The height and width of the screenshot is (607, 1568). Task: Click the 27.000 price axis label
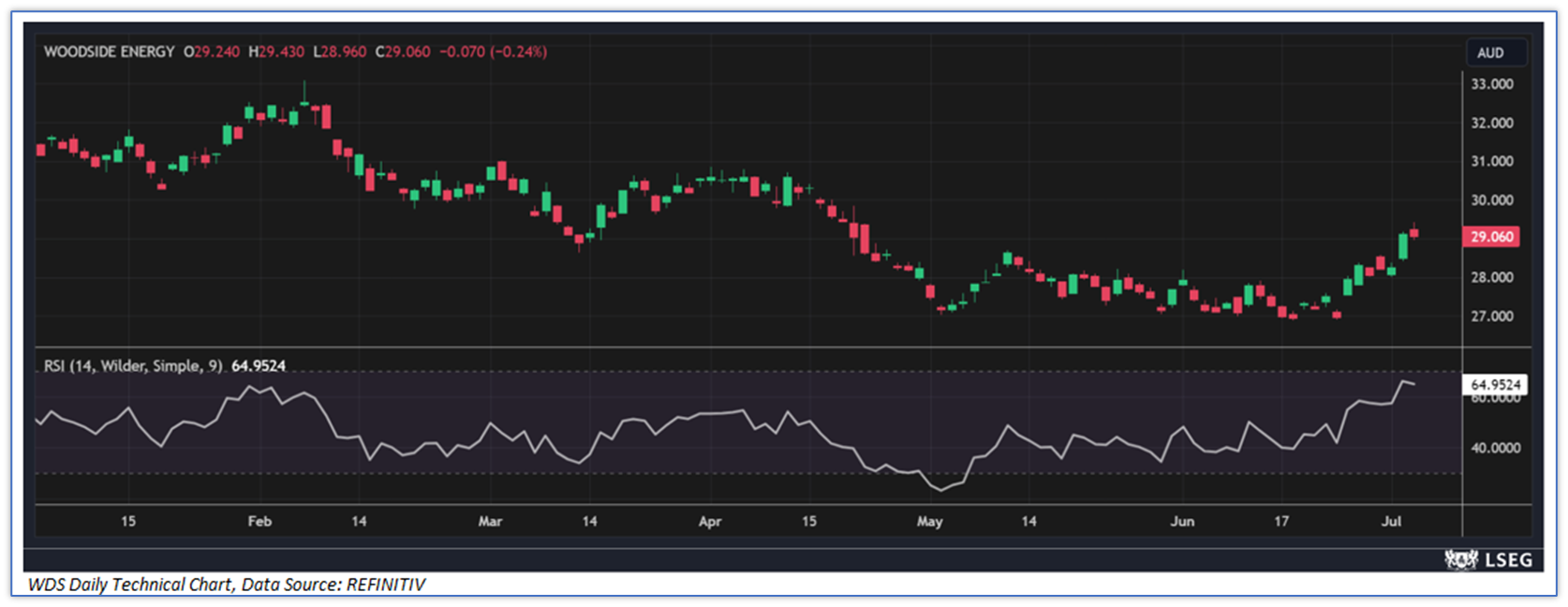(1492, 316)
